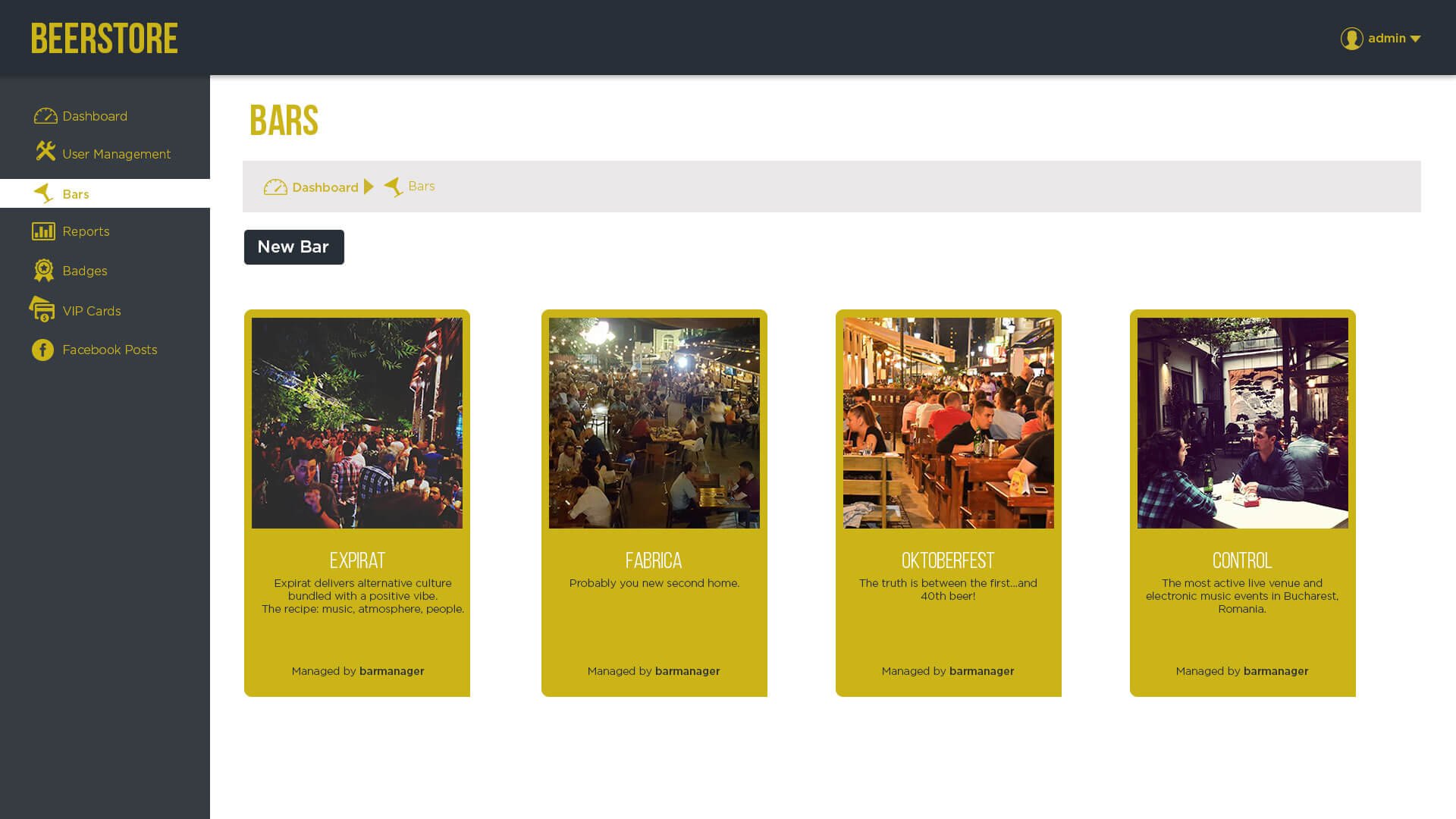Click the breadcrumb Bars arrow icon
This screenshot has height=819, width=1456.
tap(394, 187)
